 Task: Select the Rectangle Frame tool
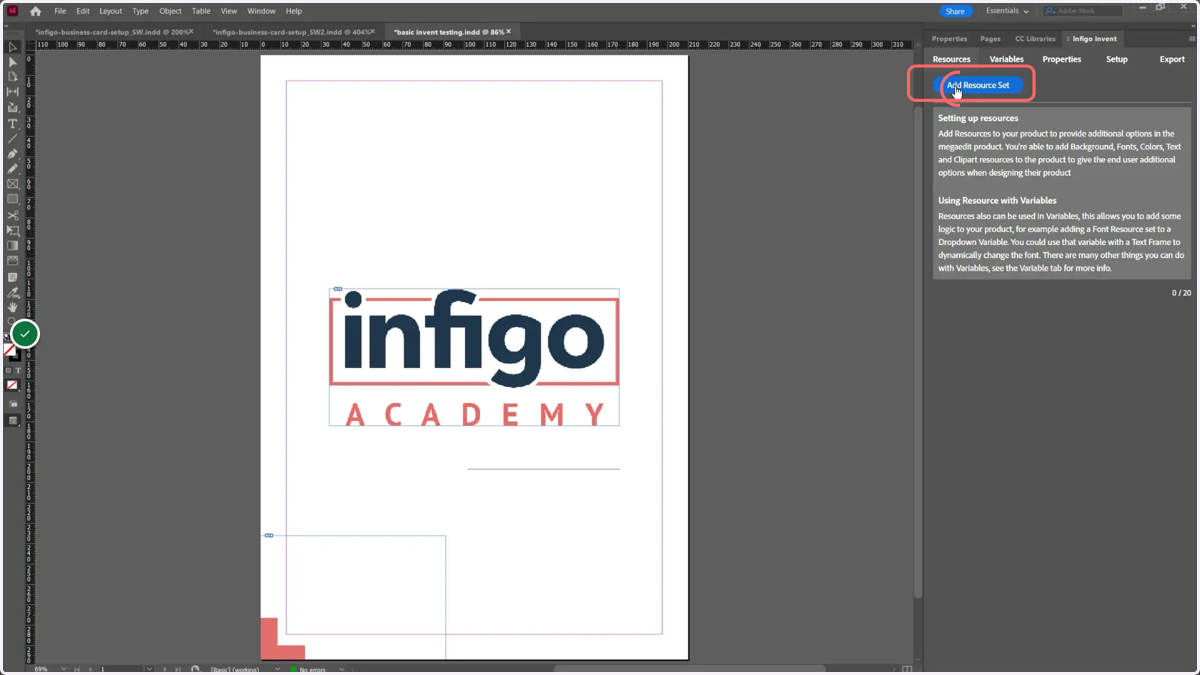13,184
